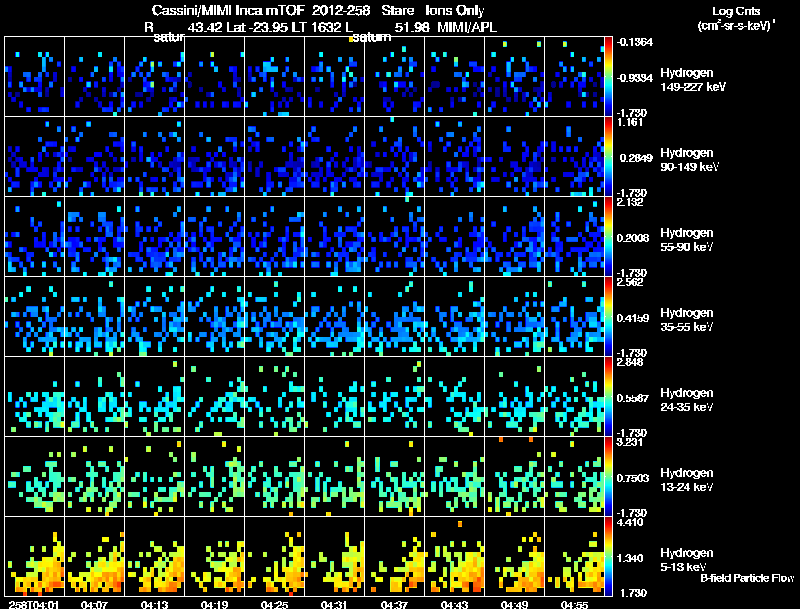
Task: Select the 04:43 panel in the 5-13 keV row
Action: coord(454,556)
